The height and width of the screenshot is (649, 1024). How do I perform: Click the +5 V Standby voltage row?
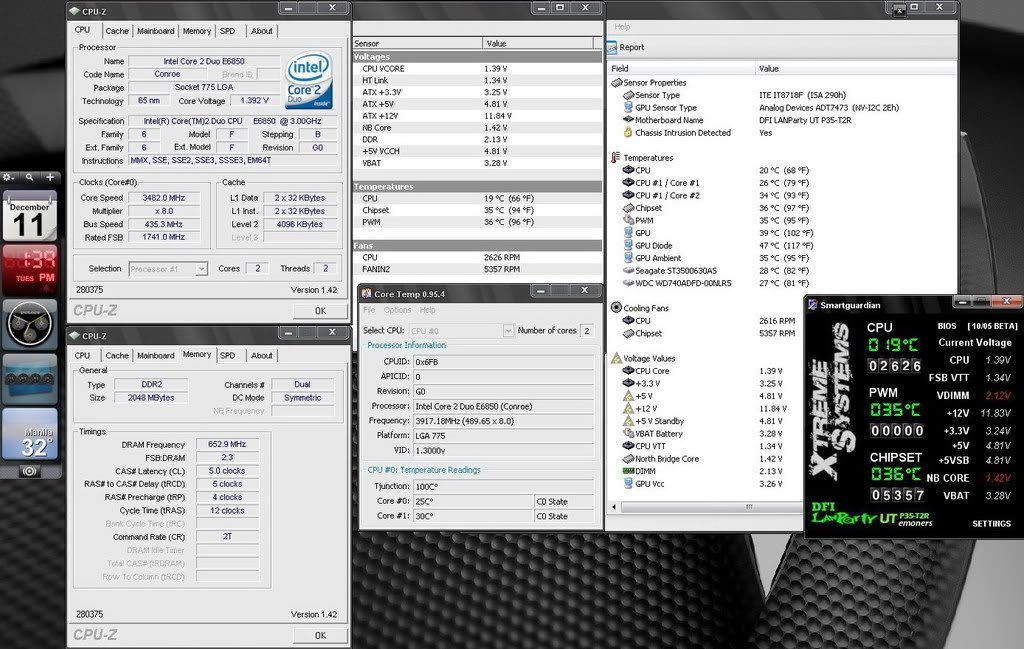point(705,421)
